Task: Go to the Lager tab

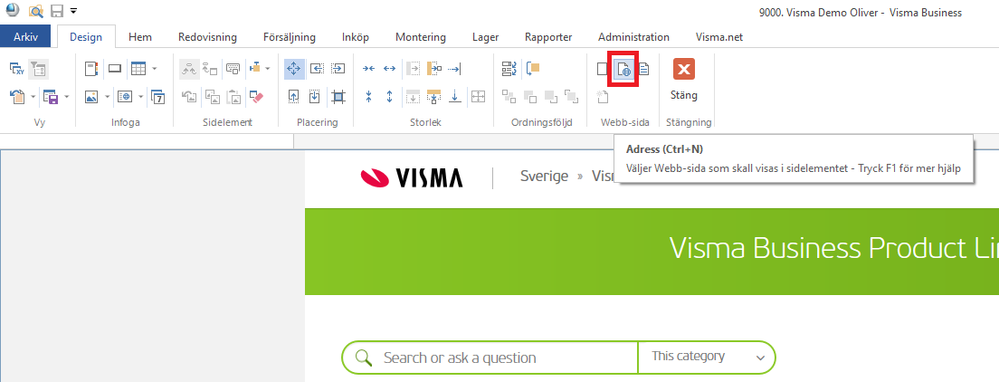Action: [x=485, y=38]
